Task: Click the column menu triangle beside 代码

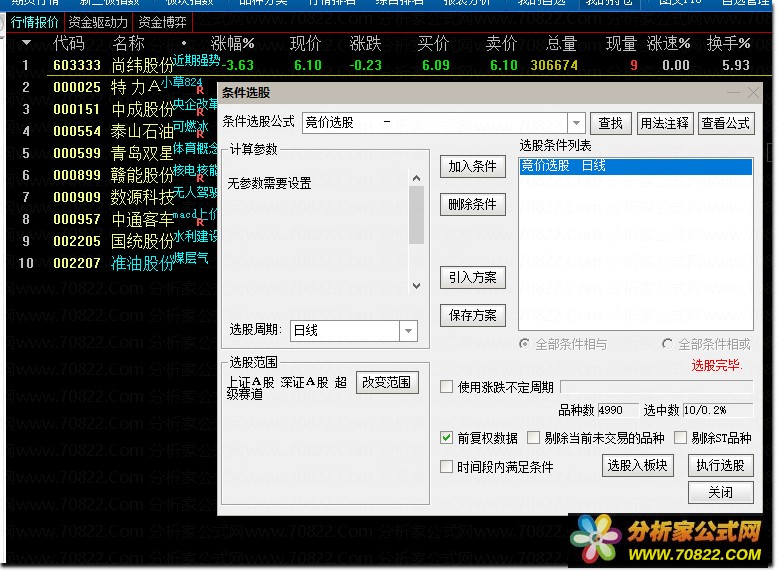Action: [x=26, y=43]
